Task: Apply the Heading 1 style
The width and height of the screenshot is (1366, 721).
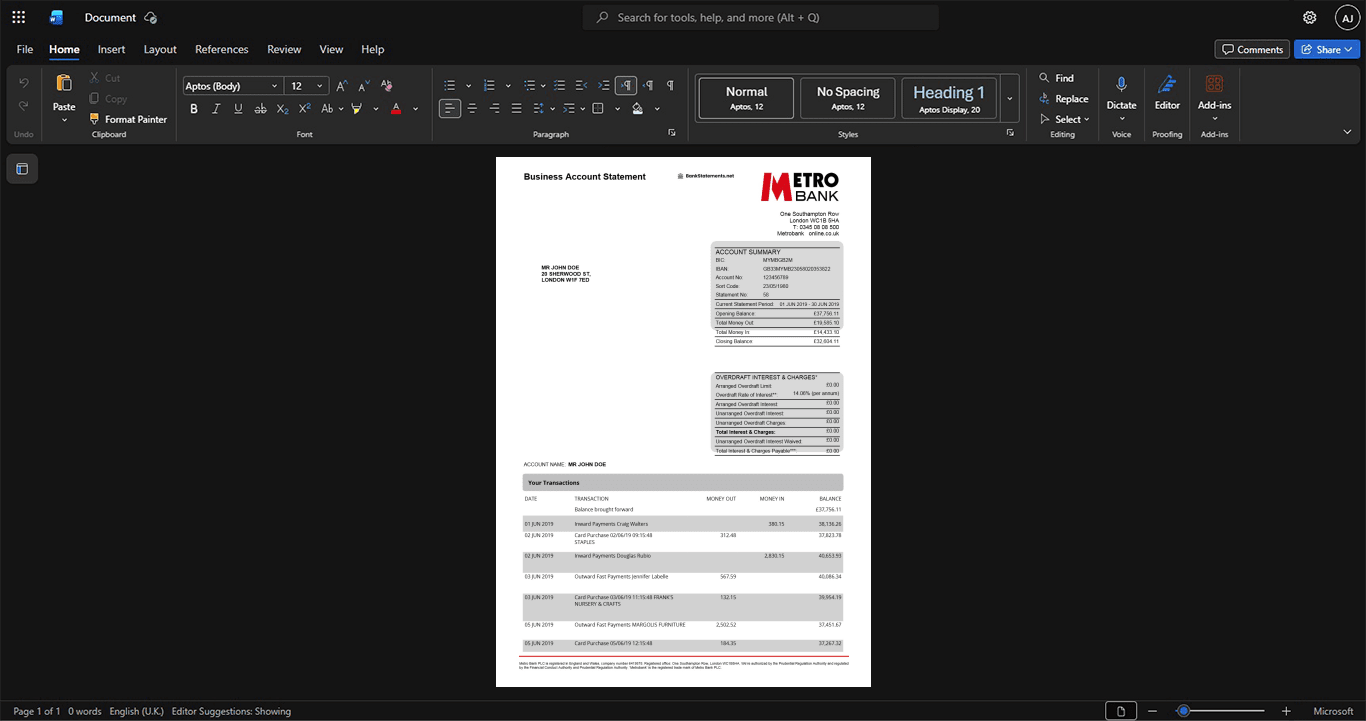Action: click(x=949, y=98)
